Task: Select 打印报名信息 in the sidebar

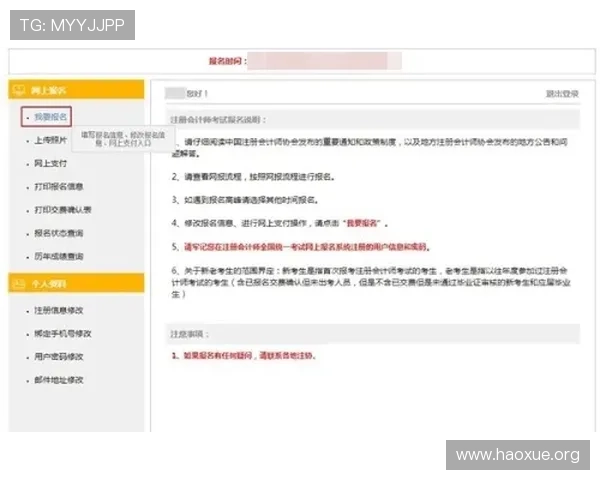Action: click(59, 187)
